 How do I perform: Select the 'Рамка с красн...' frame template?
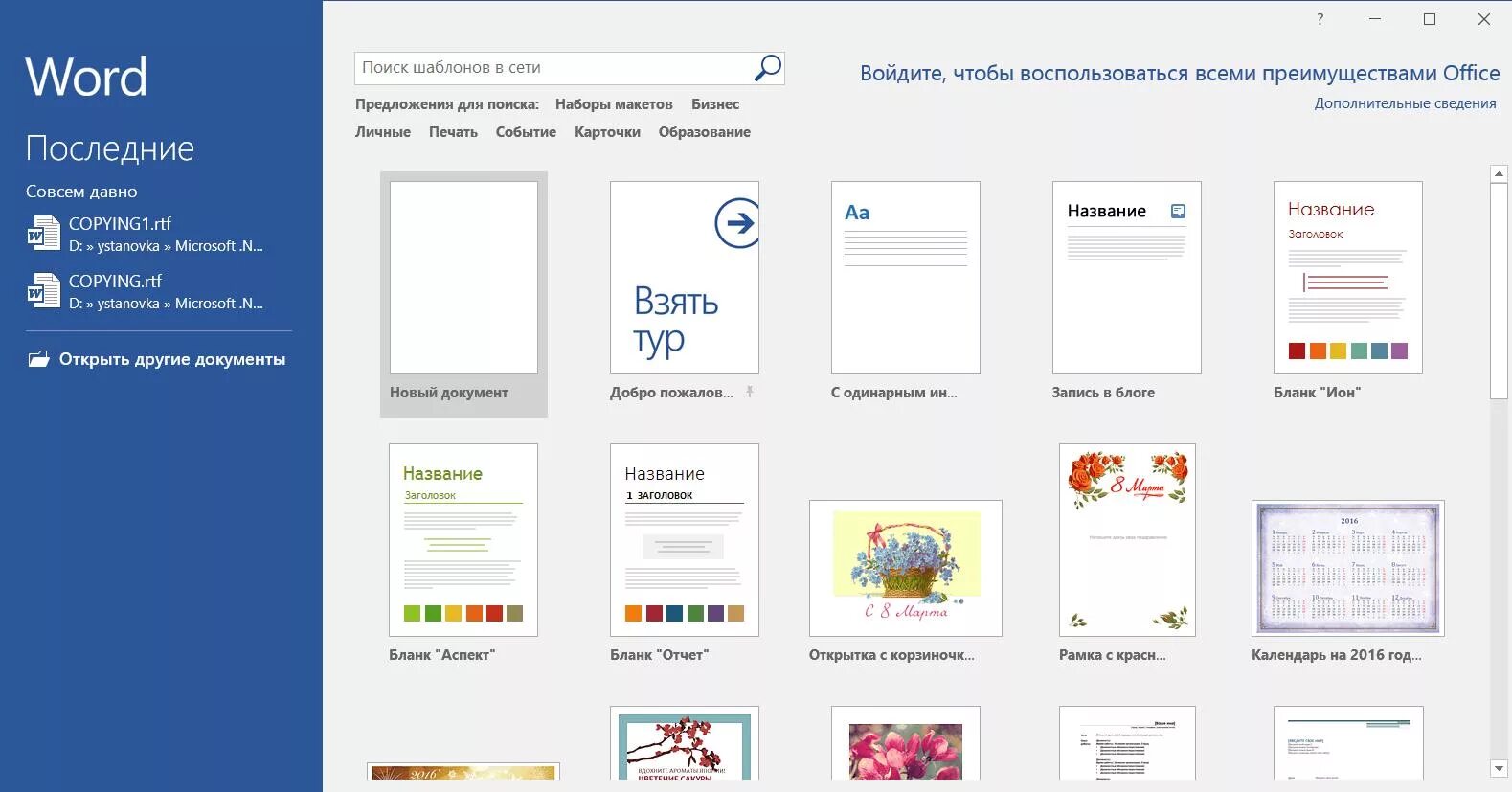1127,540
